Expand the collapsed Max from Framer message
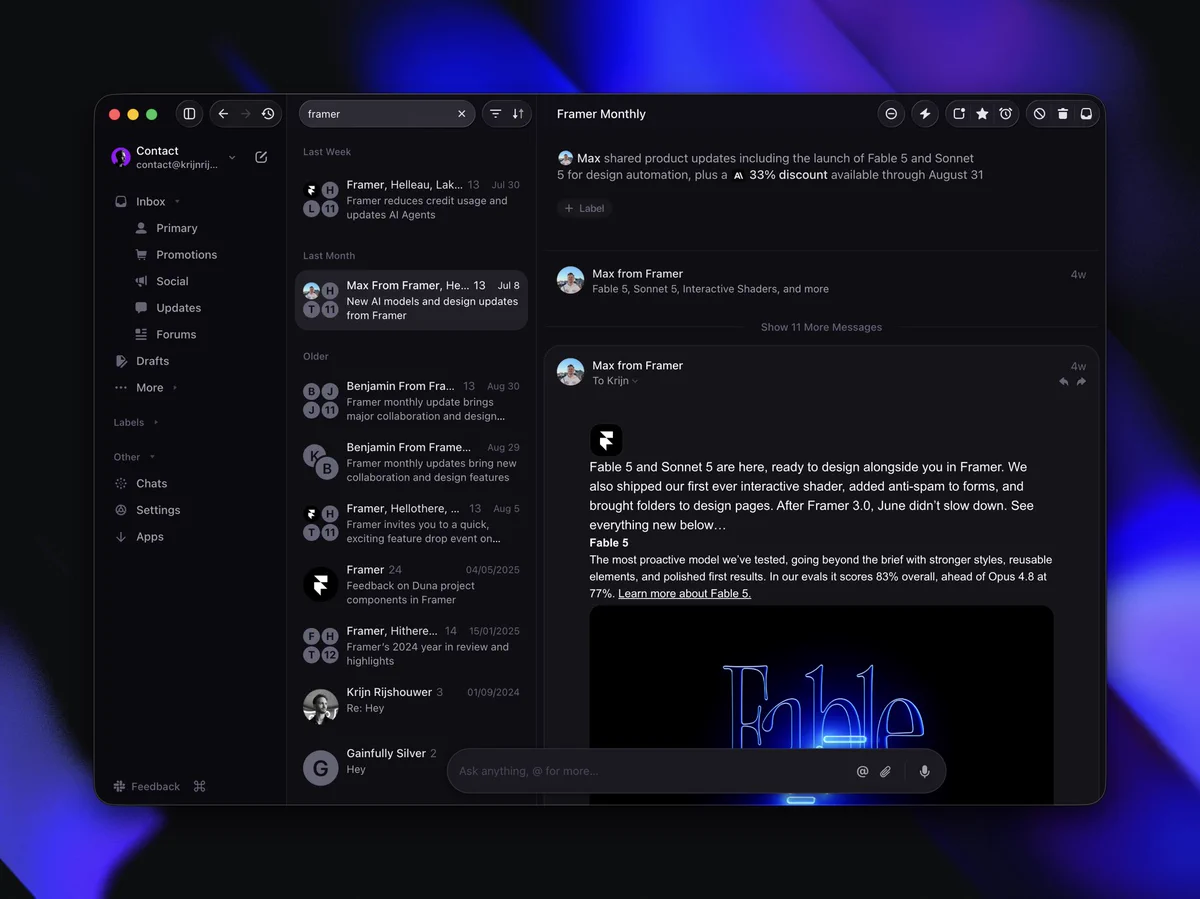This screenshot has width=1200, height=899. pyautogui.click(x=821, y=281)
